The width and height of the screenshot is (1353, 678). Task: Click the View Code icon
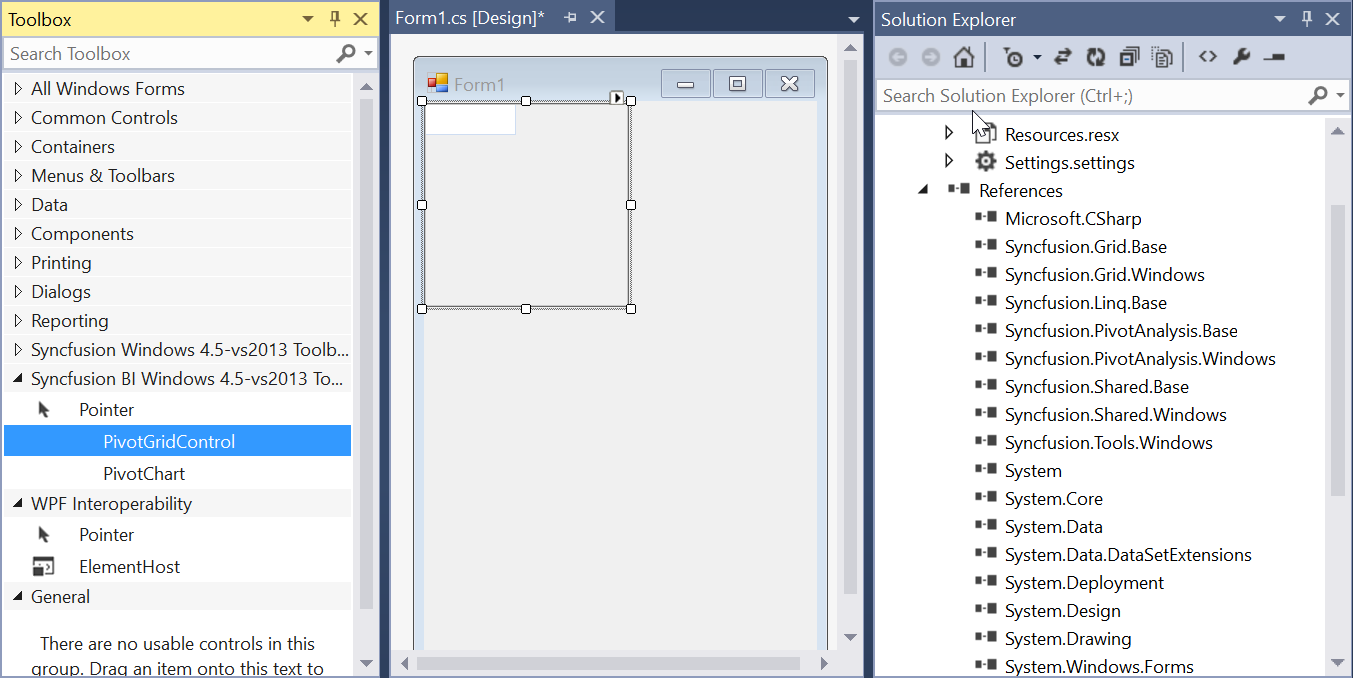[1208, 57]
